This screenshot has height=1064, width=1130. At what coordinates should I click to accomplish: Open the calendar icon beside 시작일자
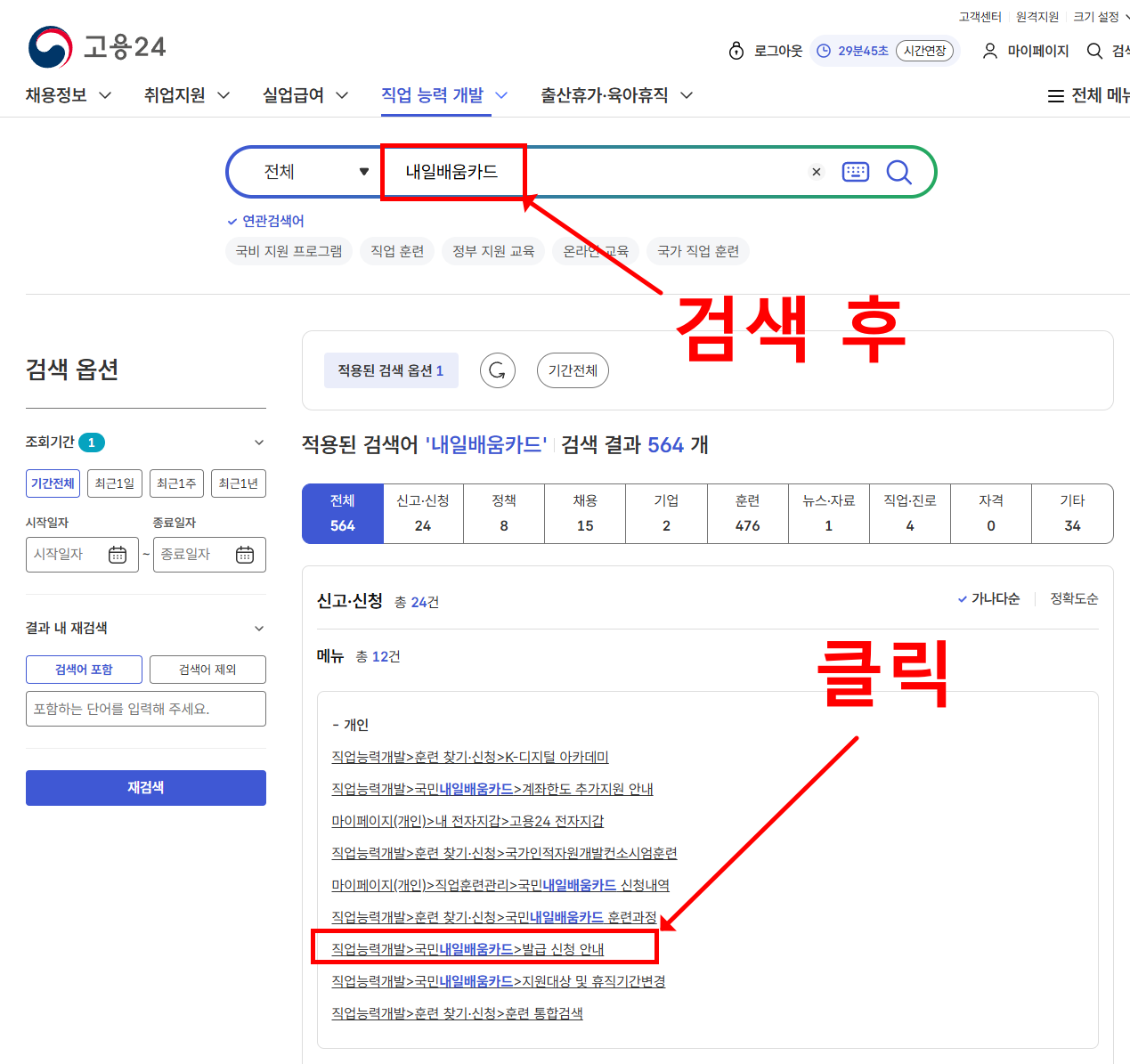point(118,554)
